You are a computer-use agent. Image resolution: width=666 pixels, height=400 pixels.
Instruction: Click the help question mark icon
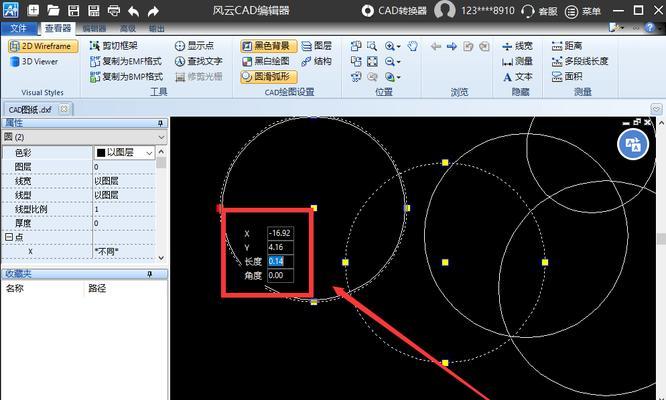[x=649, y=28]
